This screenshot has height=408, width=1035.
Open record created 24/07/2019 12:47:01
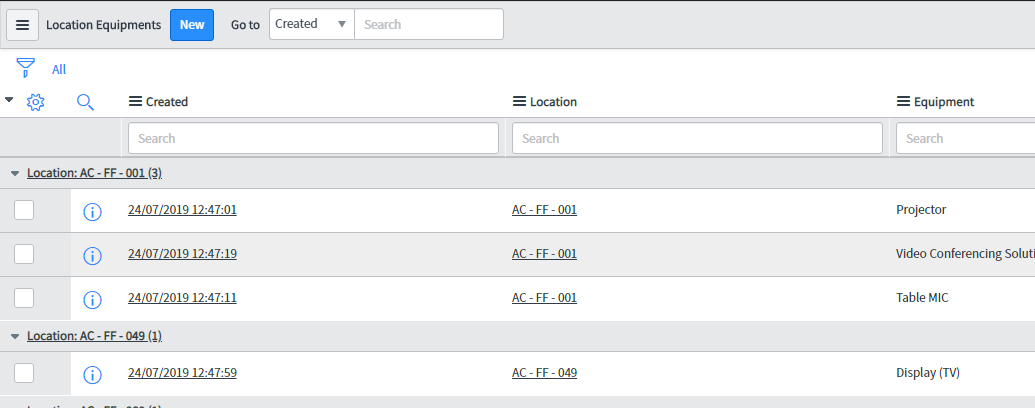click(x=182, y=210)
